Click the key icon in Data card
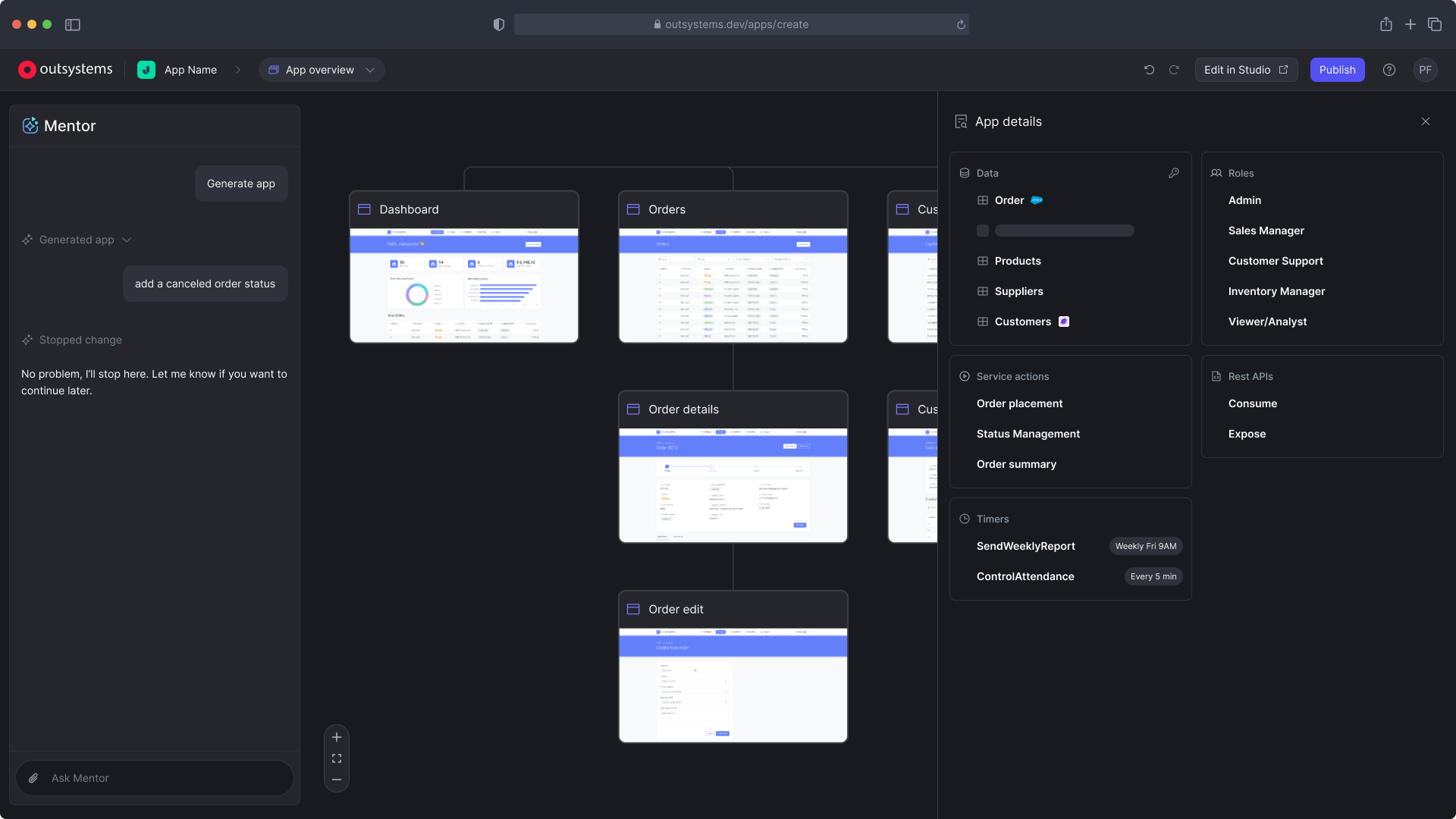 (x=1174, y=173)
